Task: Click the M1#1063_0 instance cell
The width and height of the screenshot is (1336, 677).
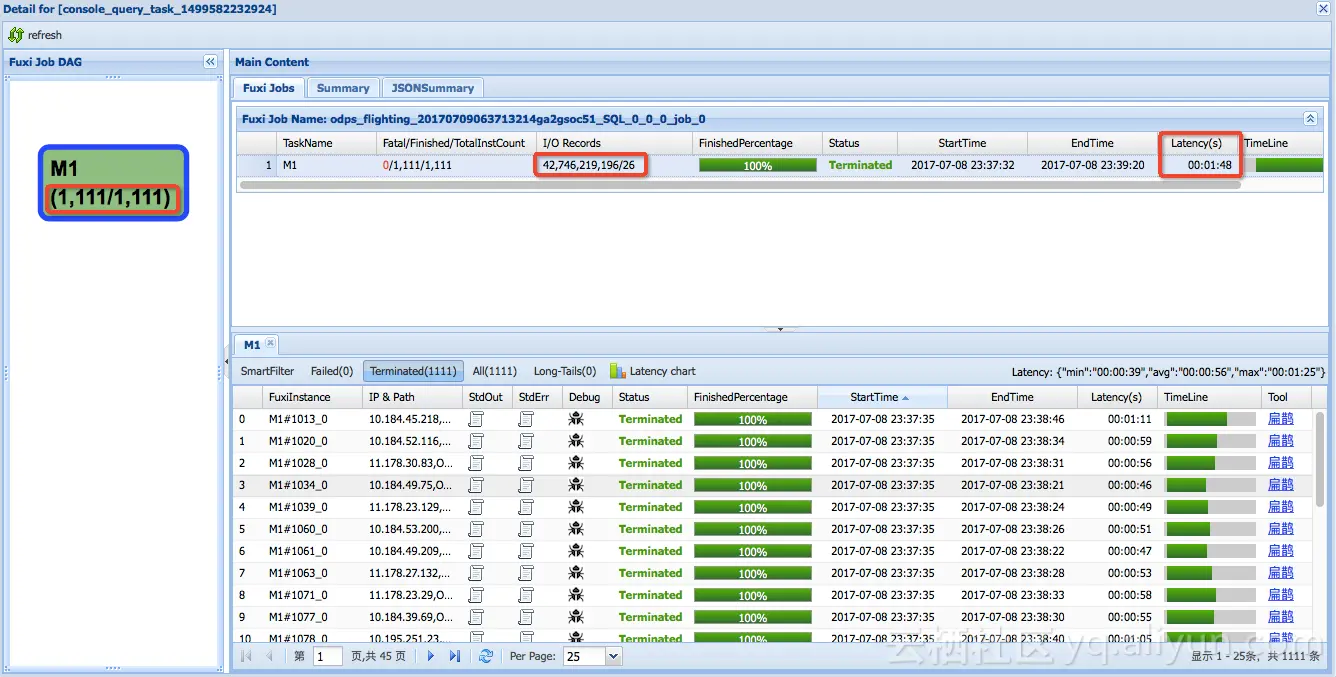Action: (x=311, y=573)
